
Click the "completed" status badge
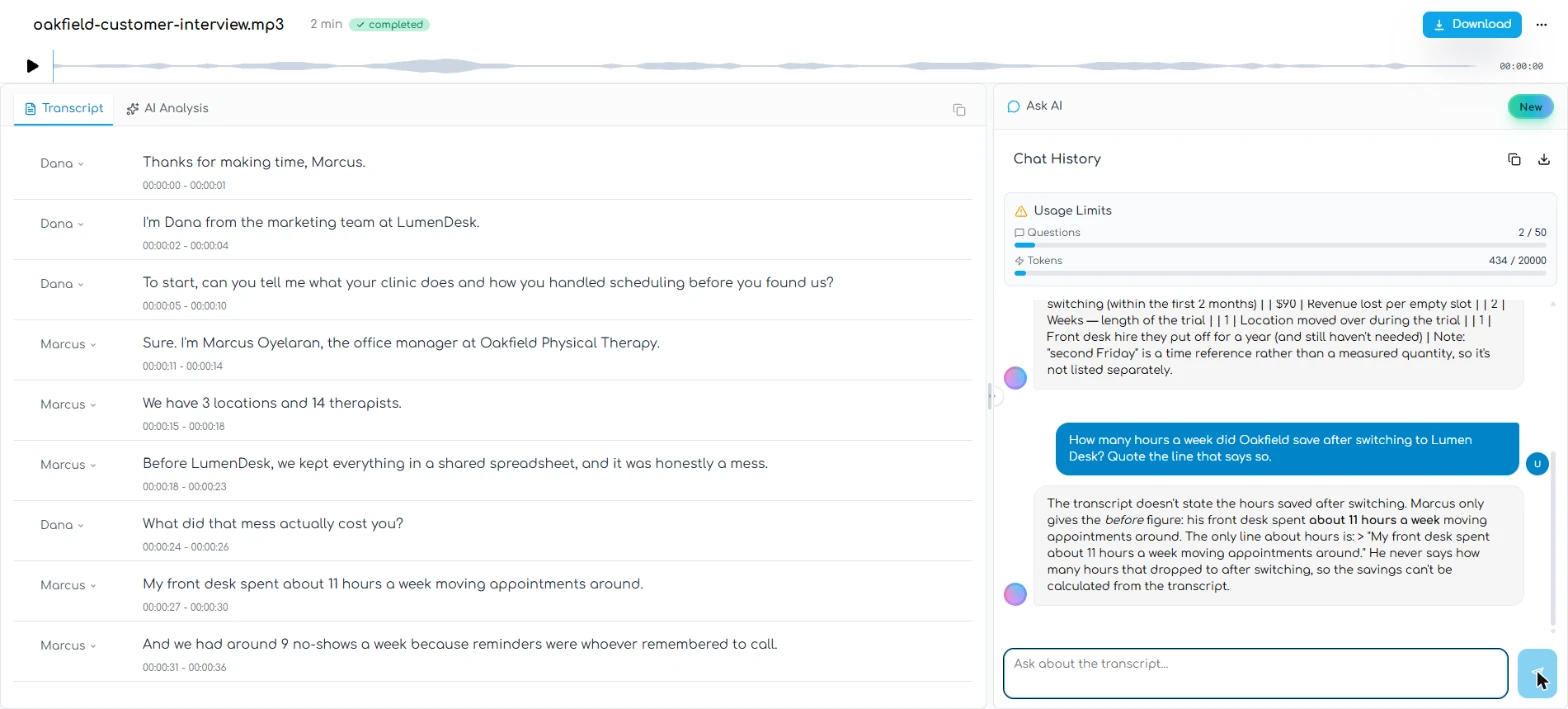pos(389,25)
